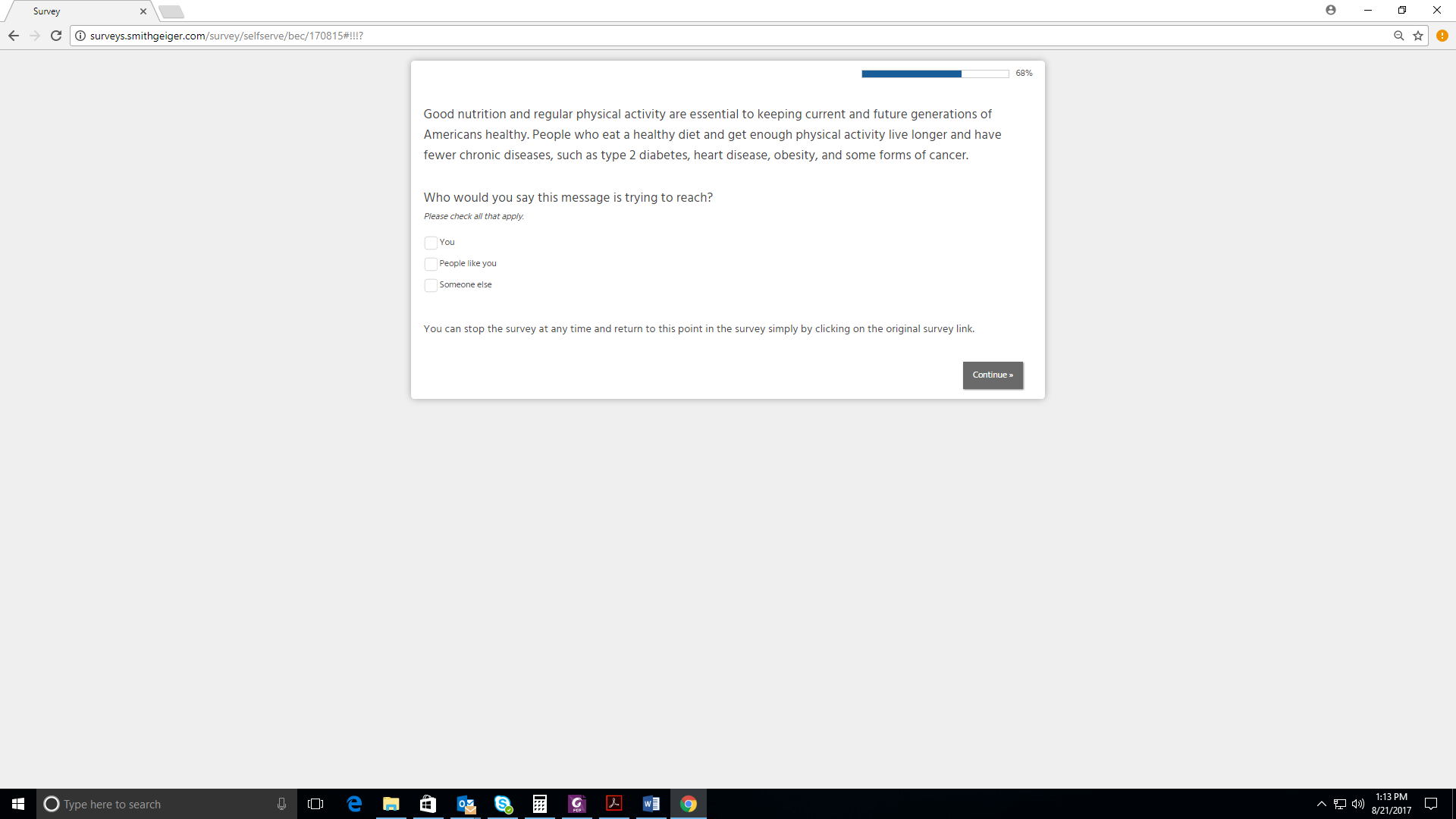Screen dimensions: 1456x819
Task: Show hidden system tray icons
Action: [x=1321, y=804]
